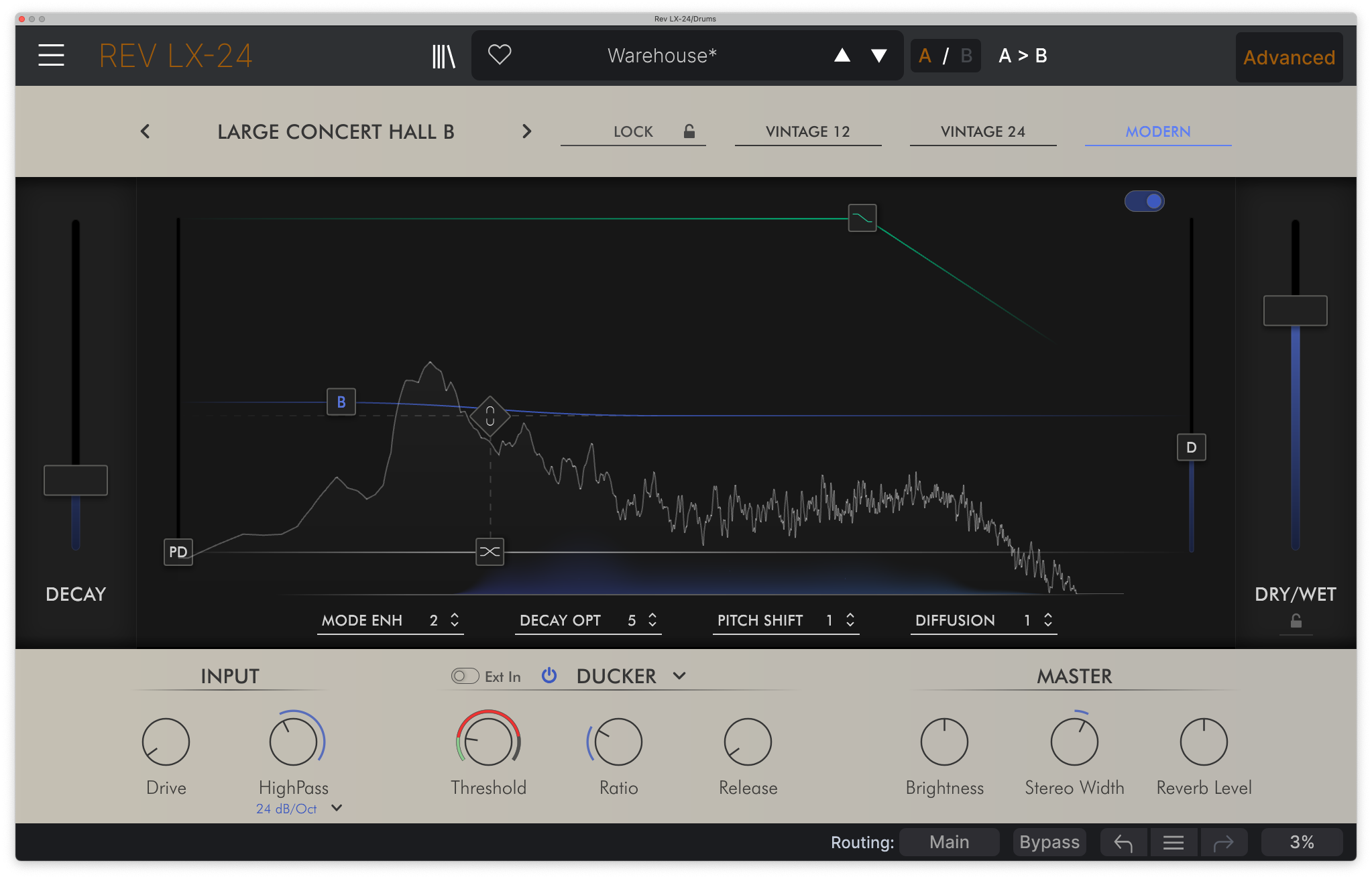Open the Advanced panel
Viewport: 1372px width, 879px height.
tap(1289, 58)
